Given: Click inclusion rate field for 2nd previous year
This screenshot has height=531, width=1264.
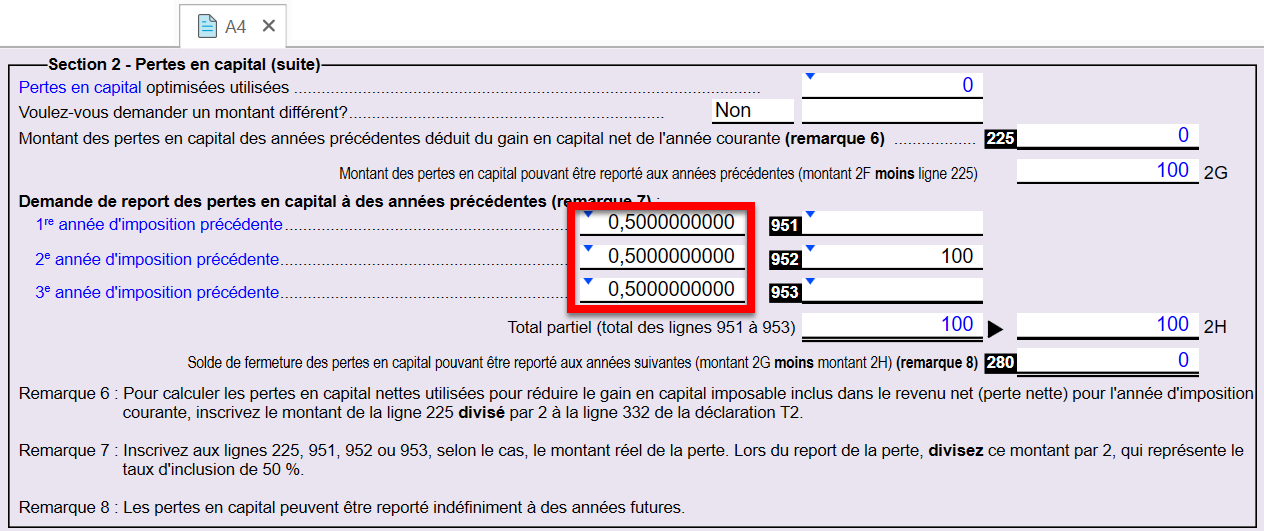Looking at the screenshot, I should 663,256.
